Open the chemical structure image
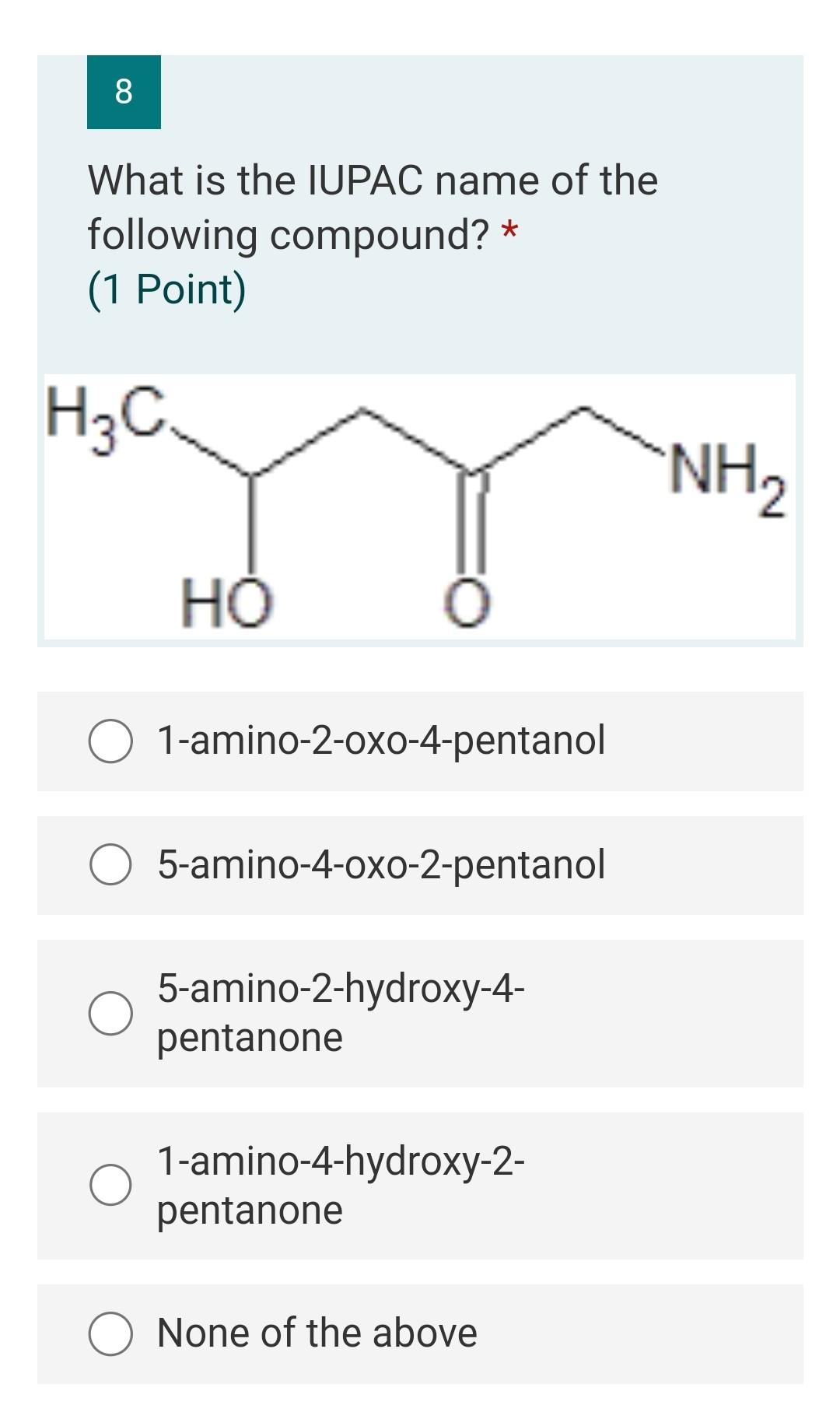The width and height of the screenshot is (840, 1419). pos(420,507)
